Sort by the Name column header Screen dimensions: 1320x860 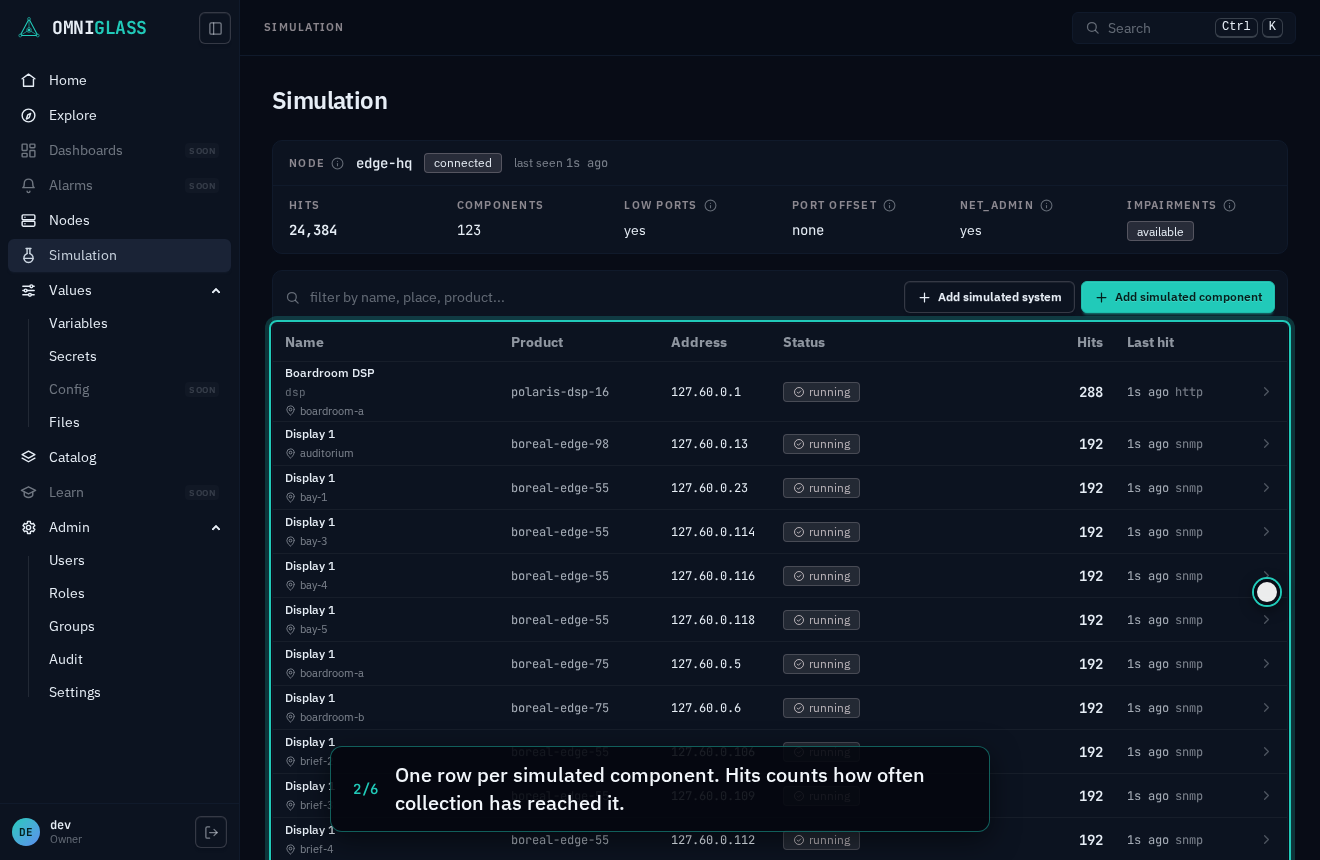click(x=304, y=342)
